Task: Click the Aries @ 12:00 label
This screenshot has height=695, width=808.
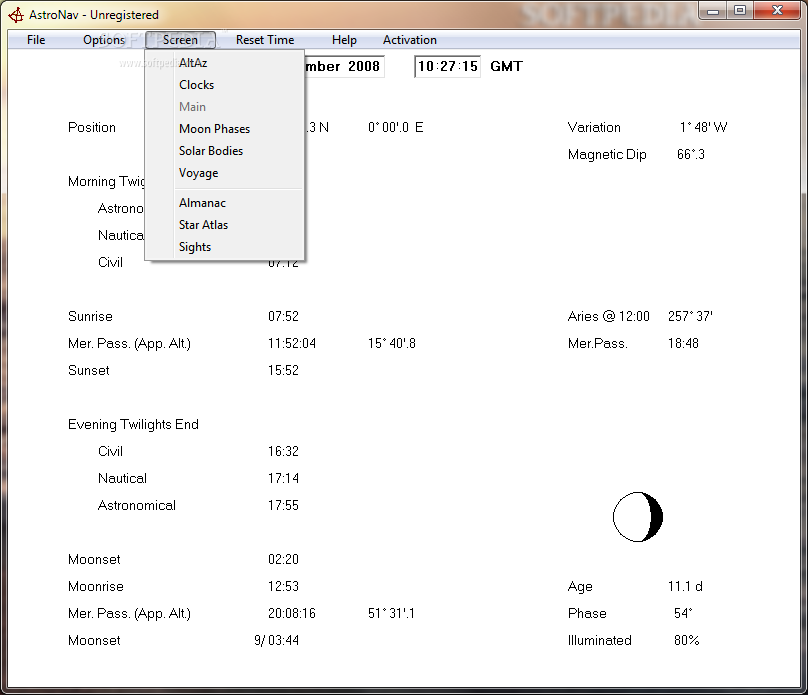Action: pyautogui.click(x=609, y=316)
